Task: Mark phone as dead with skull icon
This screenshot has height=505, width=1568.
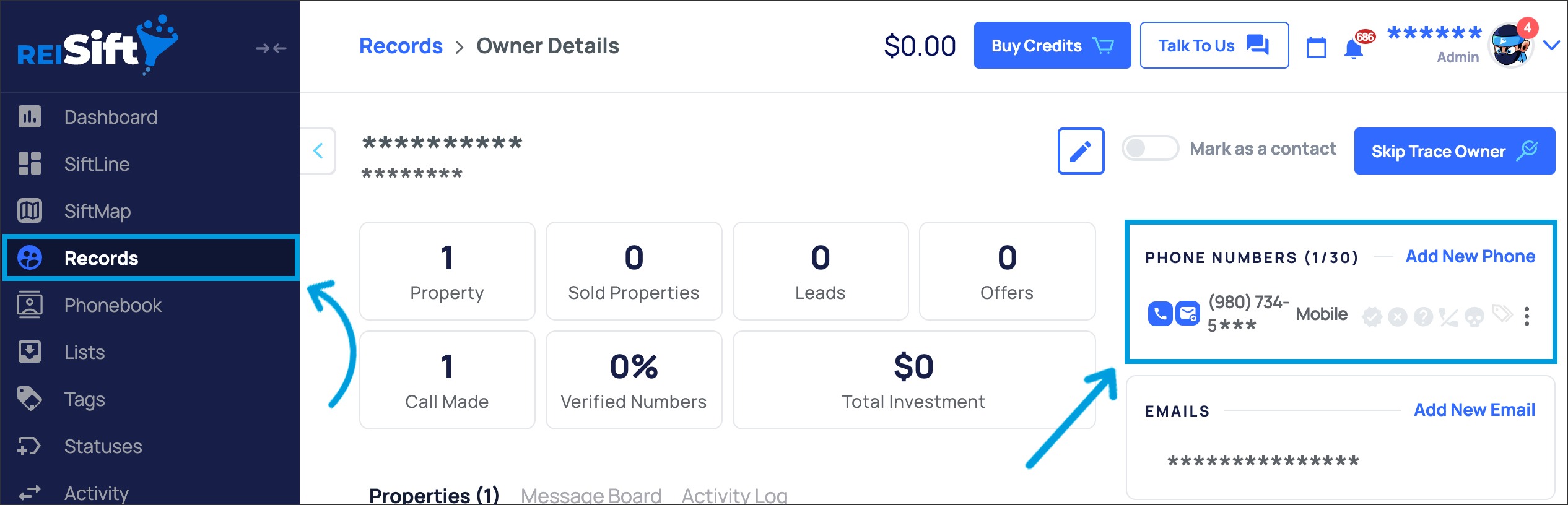Action: tap(1474, 317)
